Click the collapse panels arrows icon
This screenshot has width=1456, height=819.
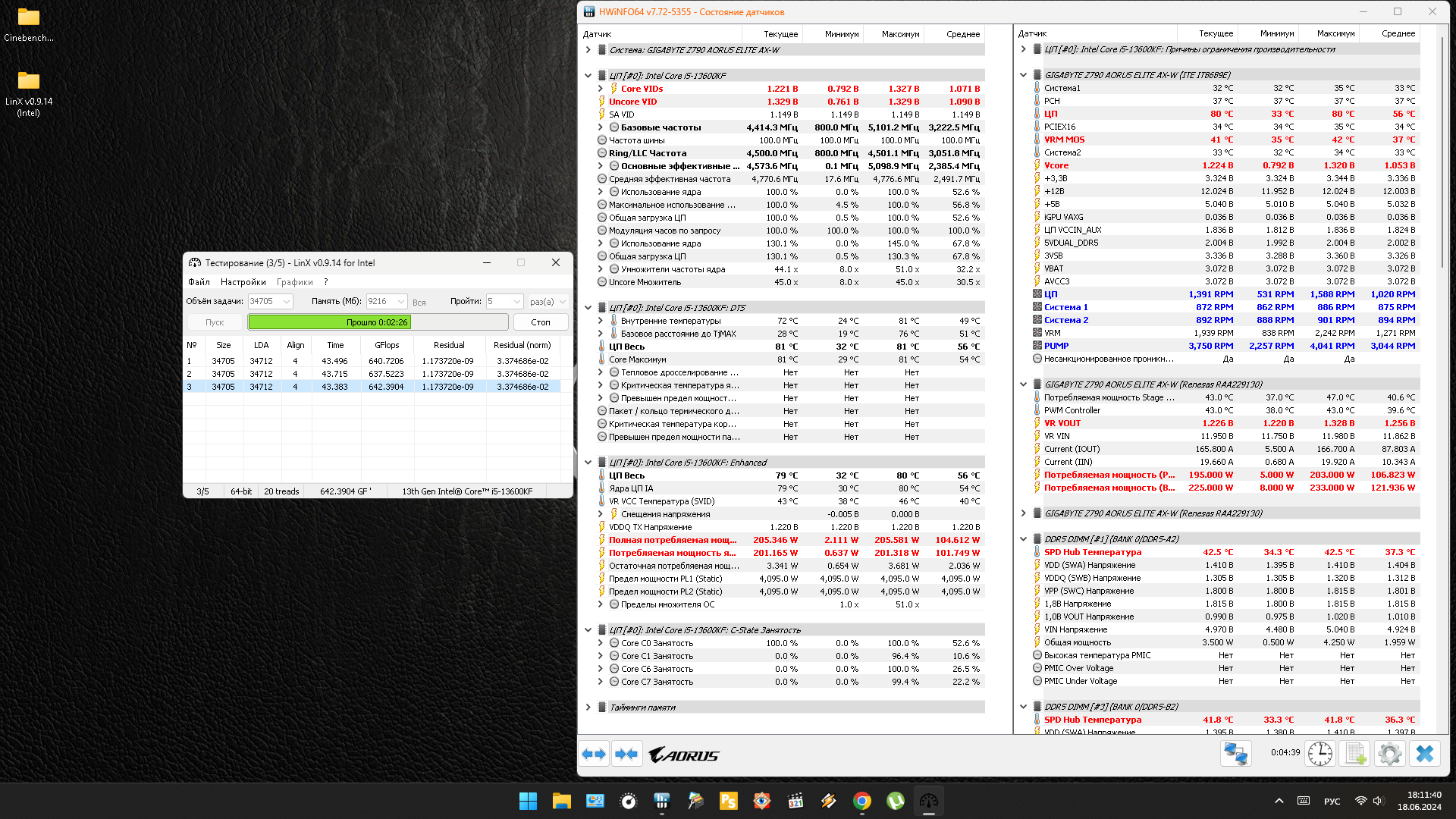pyautogui.click(x=626, y=754)
